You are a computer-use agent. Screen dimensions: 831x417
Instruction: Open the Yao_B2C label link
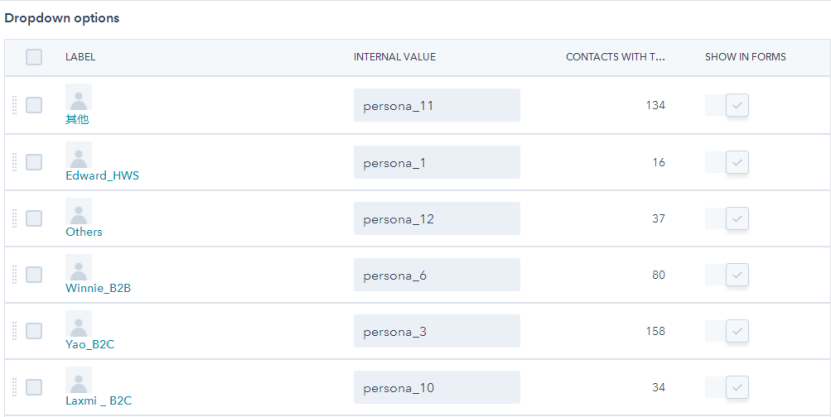90,344
